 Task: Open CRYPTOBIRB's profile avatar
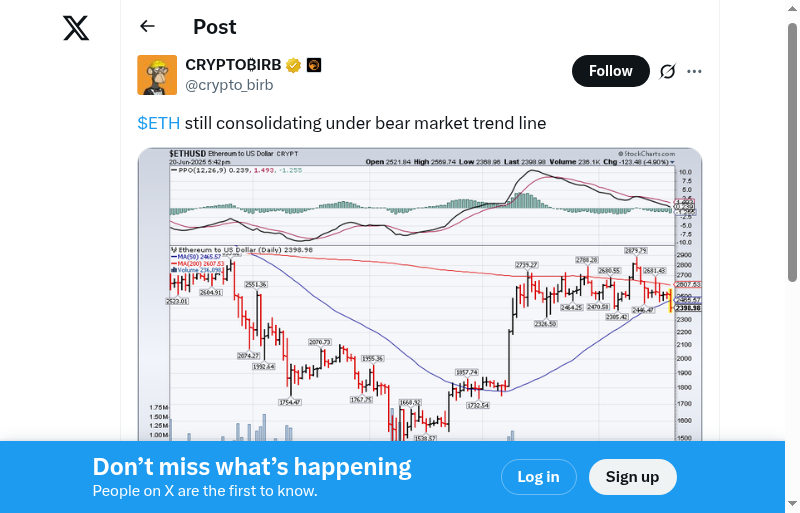click(157, 75)
